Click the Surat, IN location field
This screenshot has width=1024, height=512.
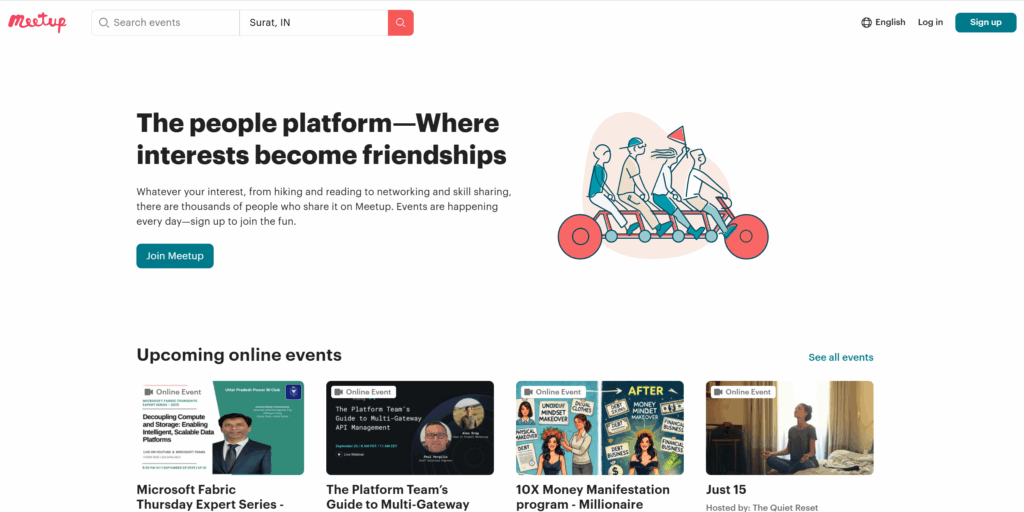[x=312, y=23]
